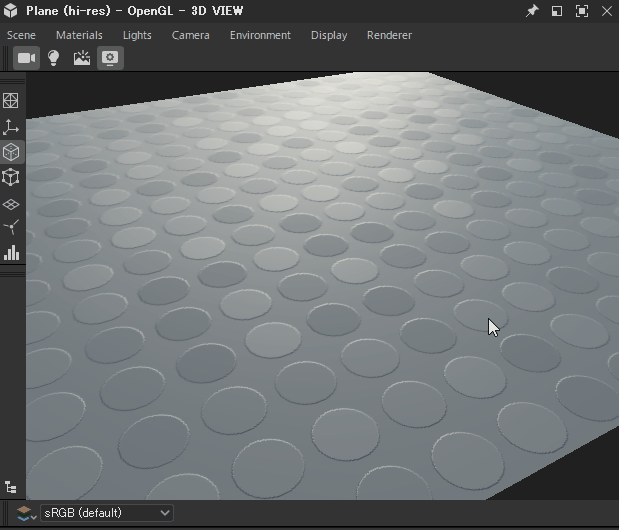Click the light bulb icon

pos(54,58)
